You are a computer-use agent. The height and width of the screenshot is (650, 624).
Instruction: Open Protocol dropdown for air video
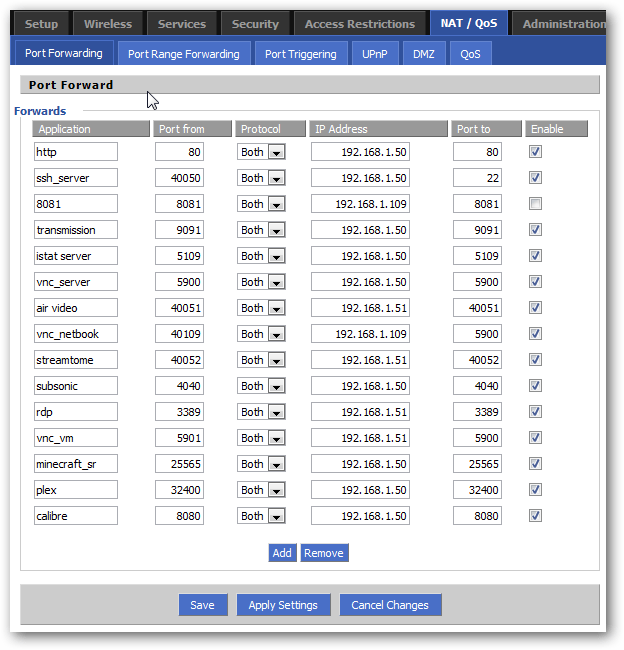(261, 308)
